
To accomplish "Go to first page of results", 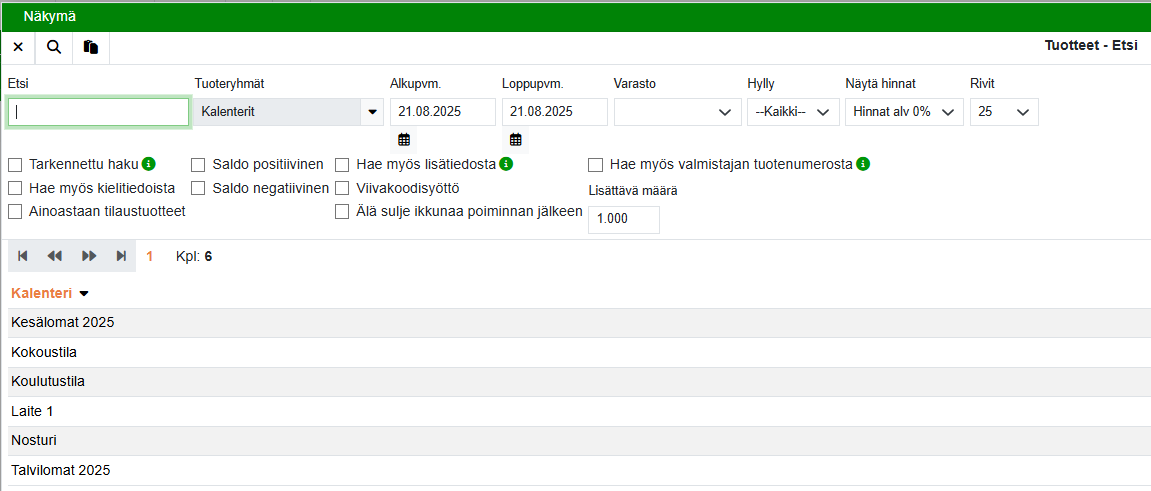I will tap(23, 256).
